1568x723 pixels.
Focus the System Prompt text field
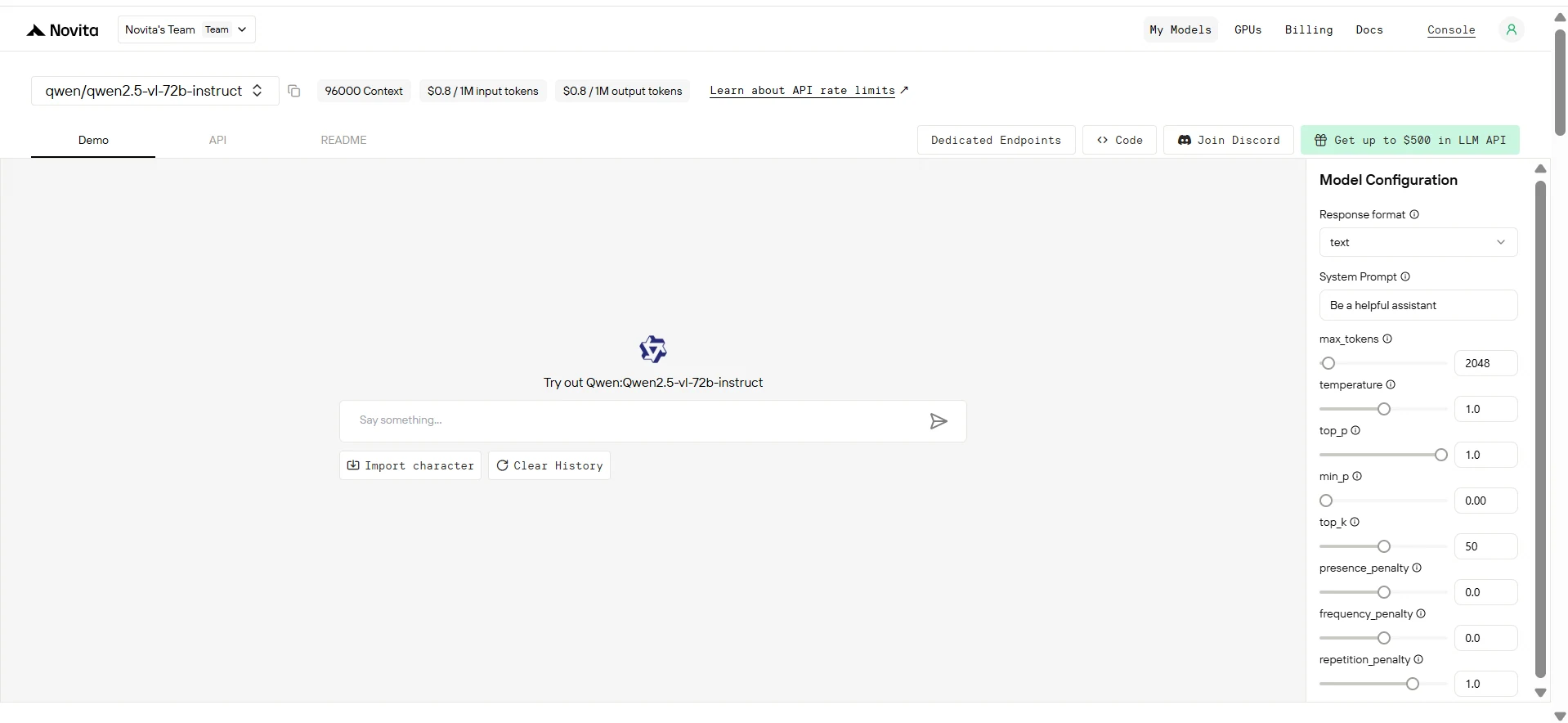1418,305
